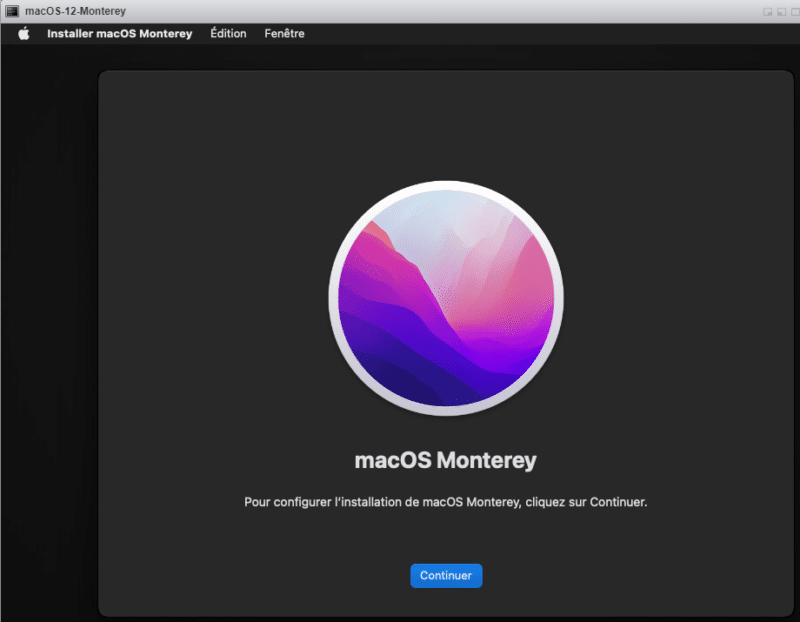Click the macOS-12-Monterey window title text
This screenshot has height=622, width=800.
coord(76,11)
